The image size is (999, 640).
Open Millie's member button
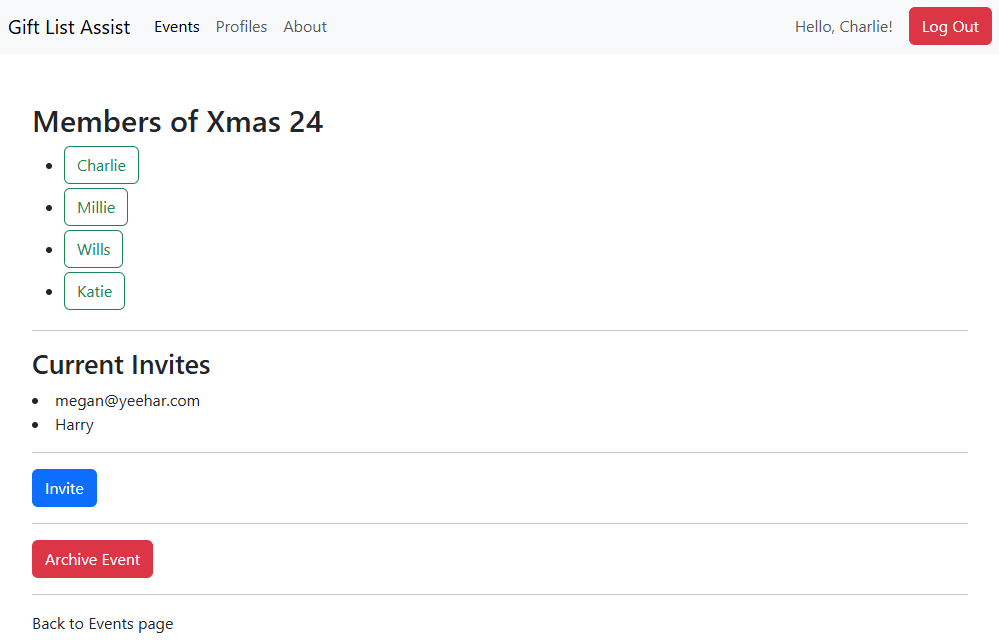coord(96,207)
